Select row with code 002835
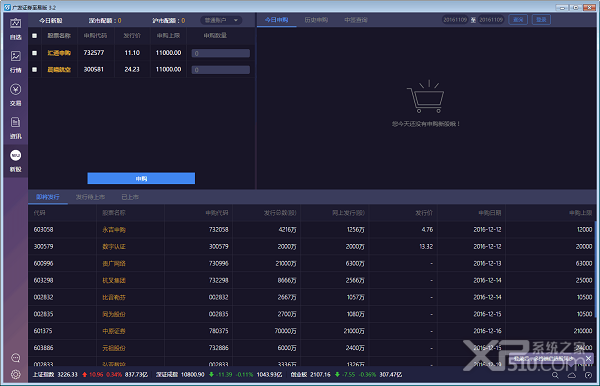 coord(311,314)
